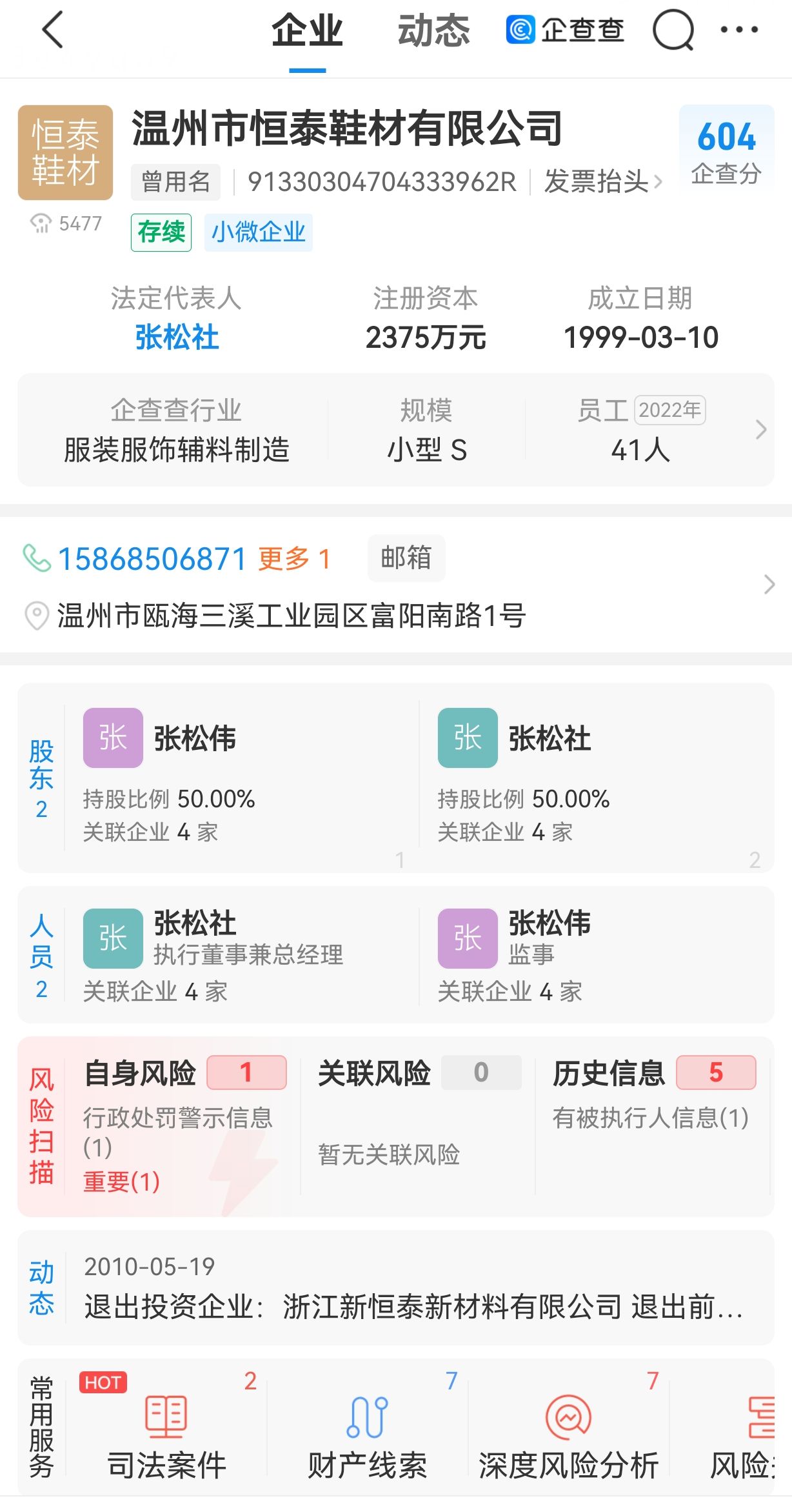Tap the address location pin icon
792x1512 pixels.
37,616
